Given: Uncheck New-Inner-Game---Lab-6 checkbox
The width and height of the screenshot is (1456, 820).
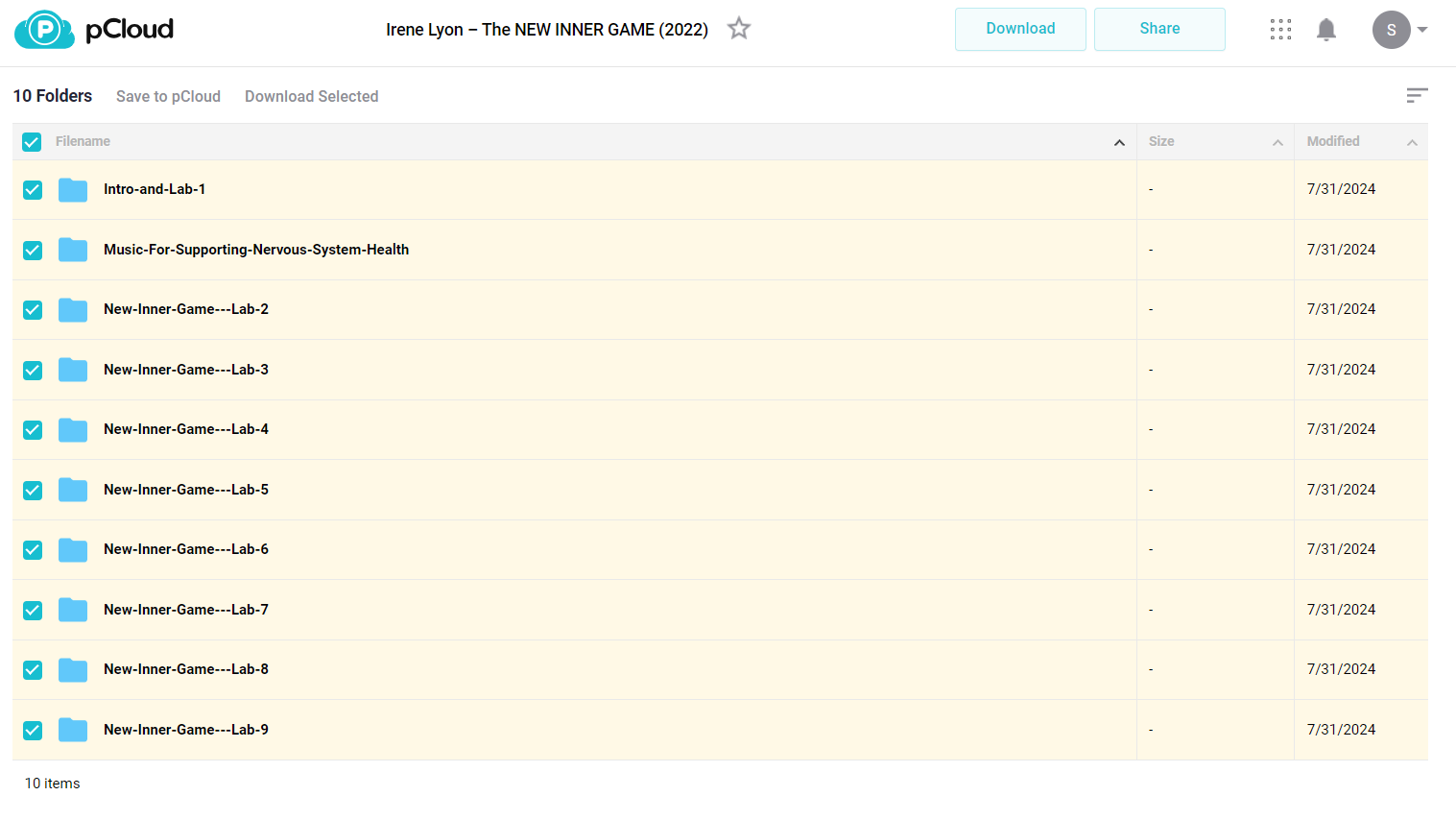Looking at the screenshot, I should point(33,550).
